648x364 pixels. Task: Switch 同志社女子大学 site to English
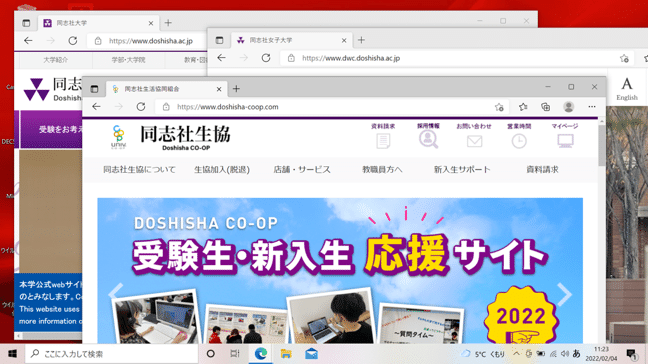pyautogui.click(x=627, y=89)
